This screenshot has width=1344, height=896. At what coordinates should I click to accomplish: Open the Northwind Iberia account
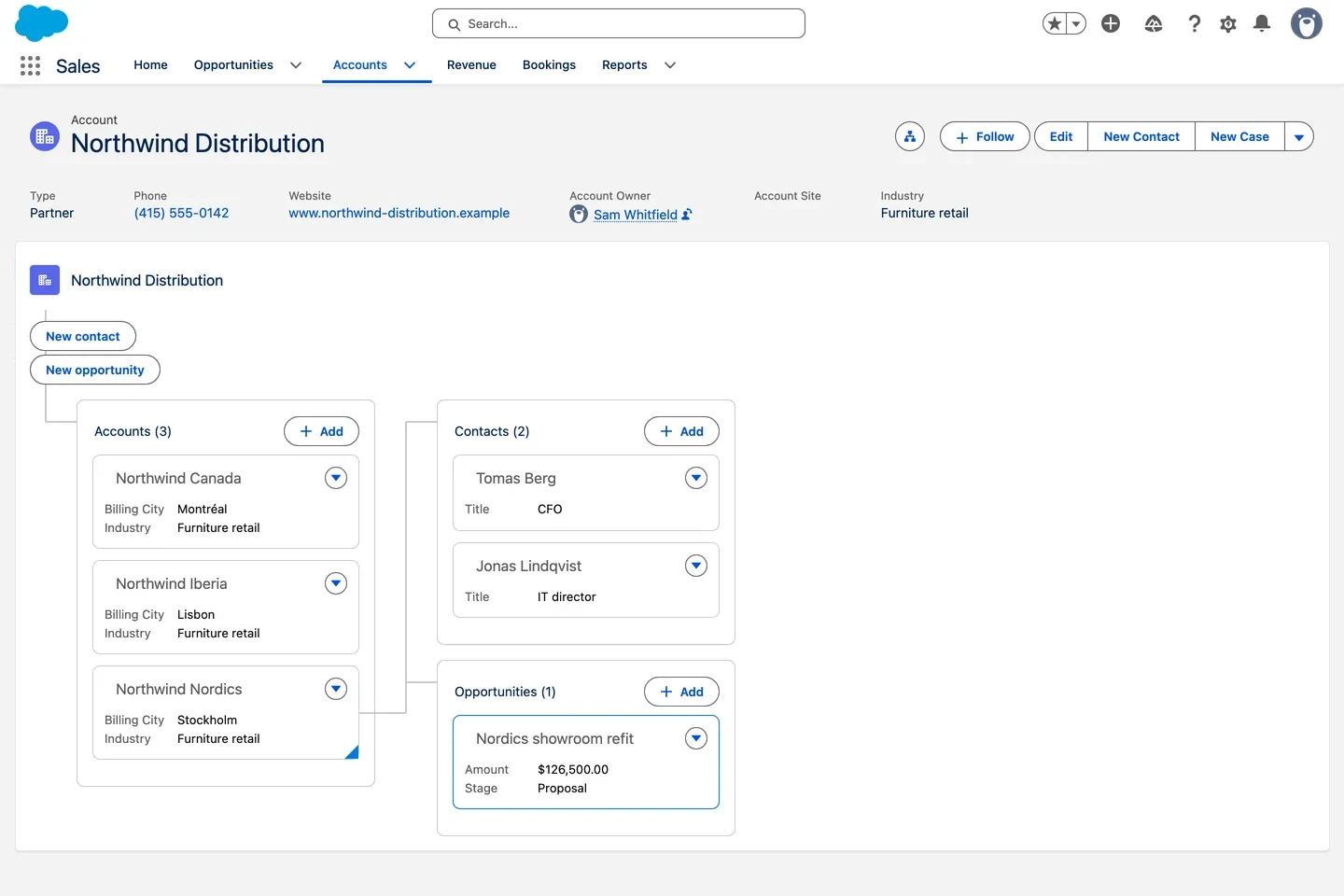click(x=172, y=583)
